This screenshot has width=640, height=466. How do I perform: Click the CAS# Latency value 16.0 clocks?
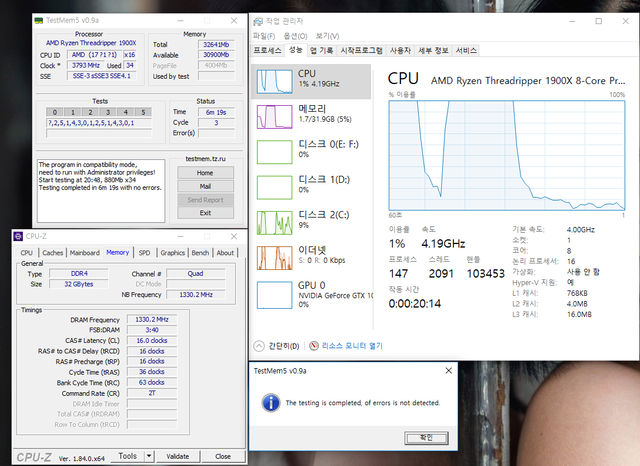tap(152, 340)
